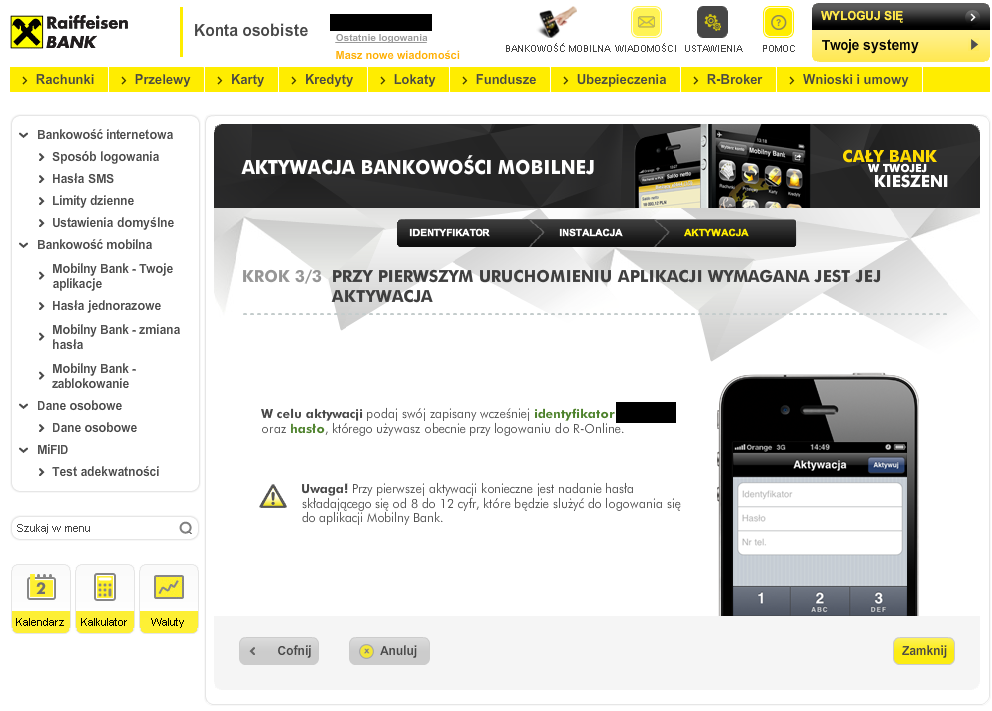Open the Ustawienia gears icon
The height and width of the screenshot is (711, 992).
pyautogui.click(x=712, y=23)
